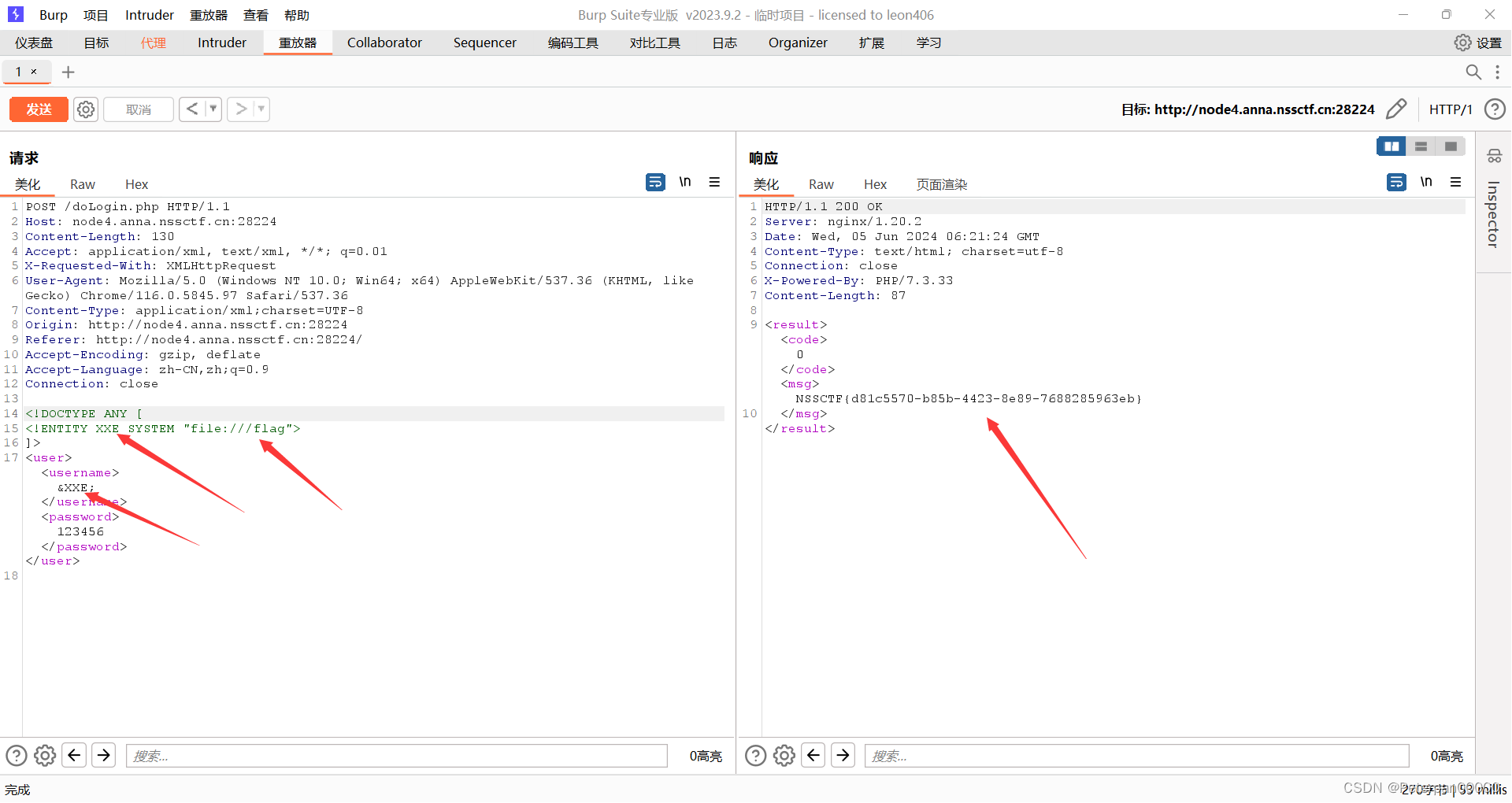Open the tab bar three-dots menu
Viewport: 1512px width, 803px height.
[1497, 72]
